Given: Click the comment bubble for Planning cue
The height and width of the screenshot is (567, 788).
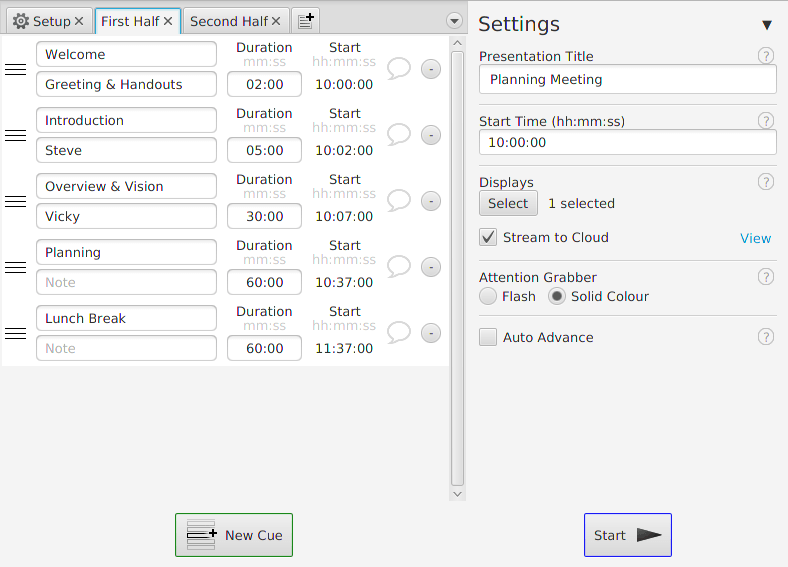Looking at the screenshot, I should [399, 267].
